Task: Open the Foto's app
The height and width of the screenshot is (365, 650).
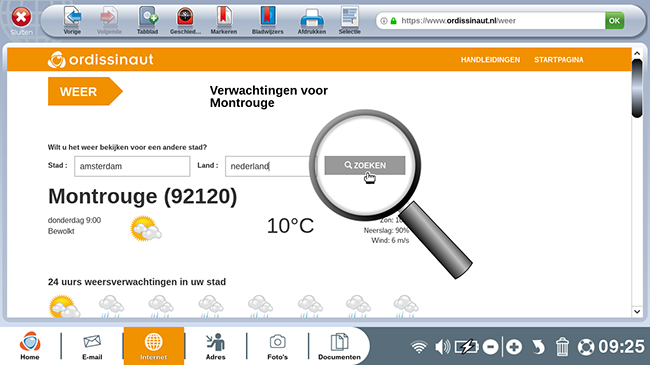Action: [x=277, y=347]
